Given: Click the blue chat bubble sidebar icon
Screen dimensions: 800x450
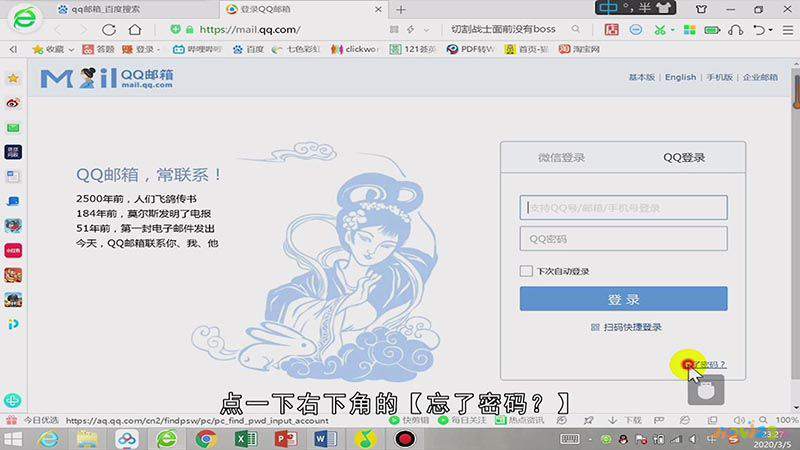Looking at the screenshot, I should 13,201.
